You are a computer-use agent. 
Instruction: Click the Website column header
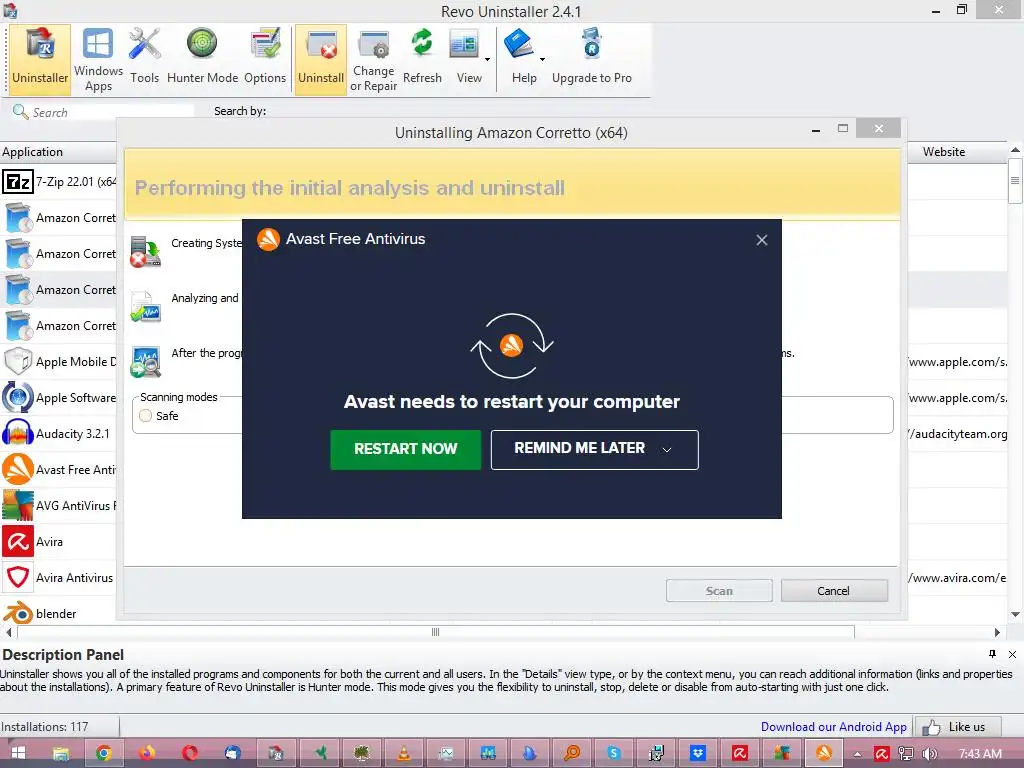coord(957,152)
